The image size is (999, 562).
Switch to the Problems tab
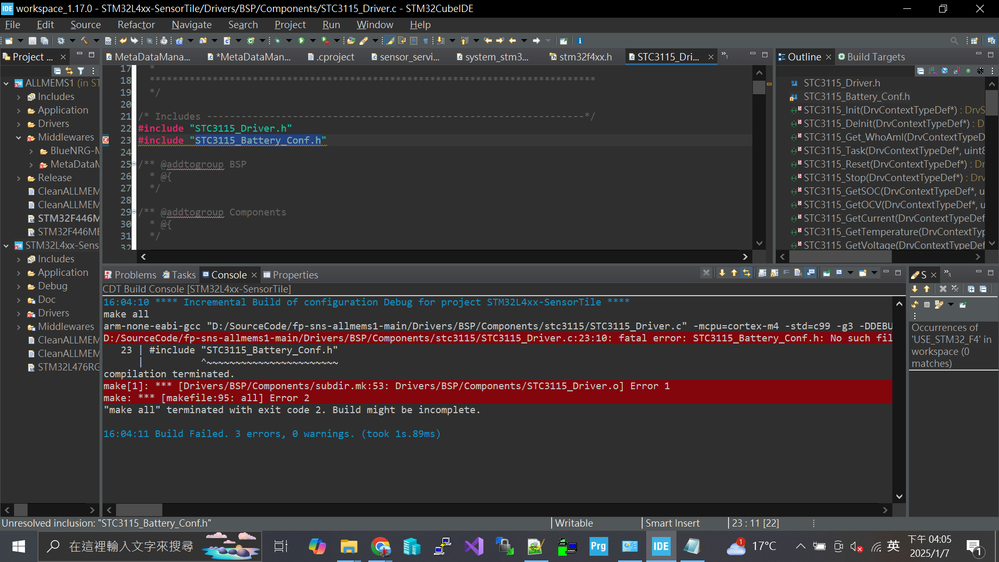click(130, 275)
